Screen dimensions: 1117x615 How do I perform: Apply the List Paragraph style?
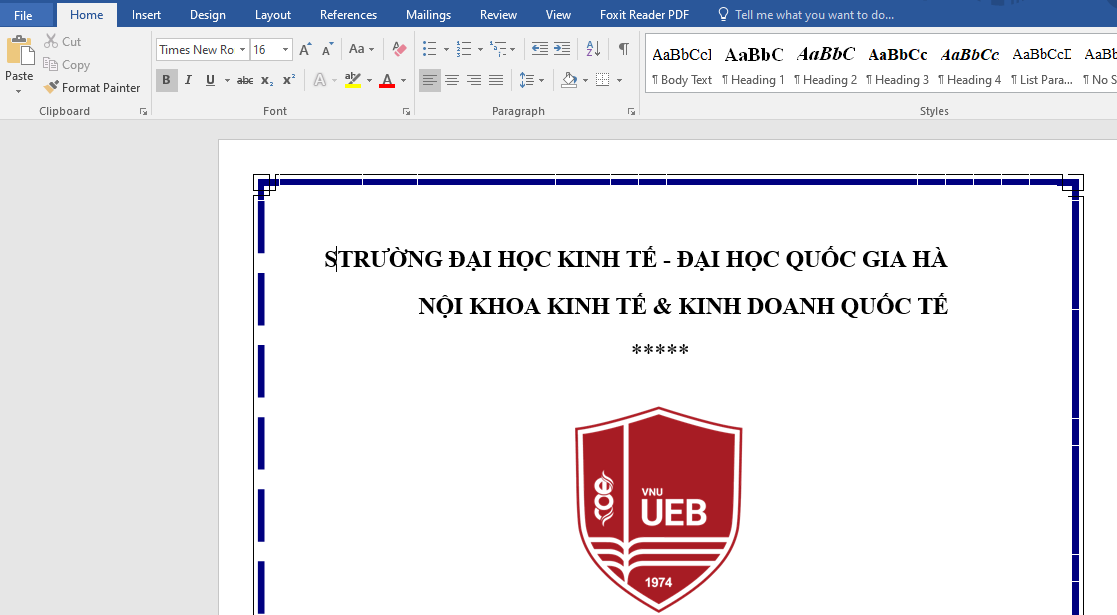pos(1041,66)
